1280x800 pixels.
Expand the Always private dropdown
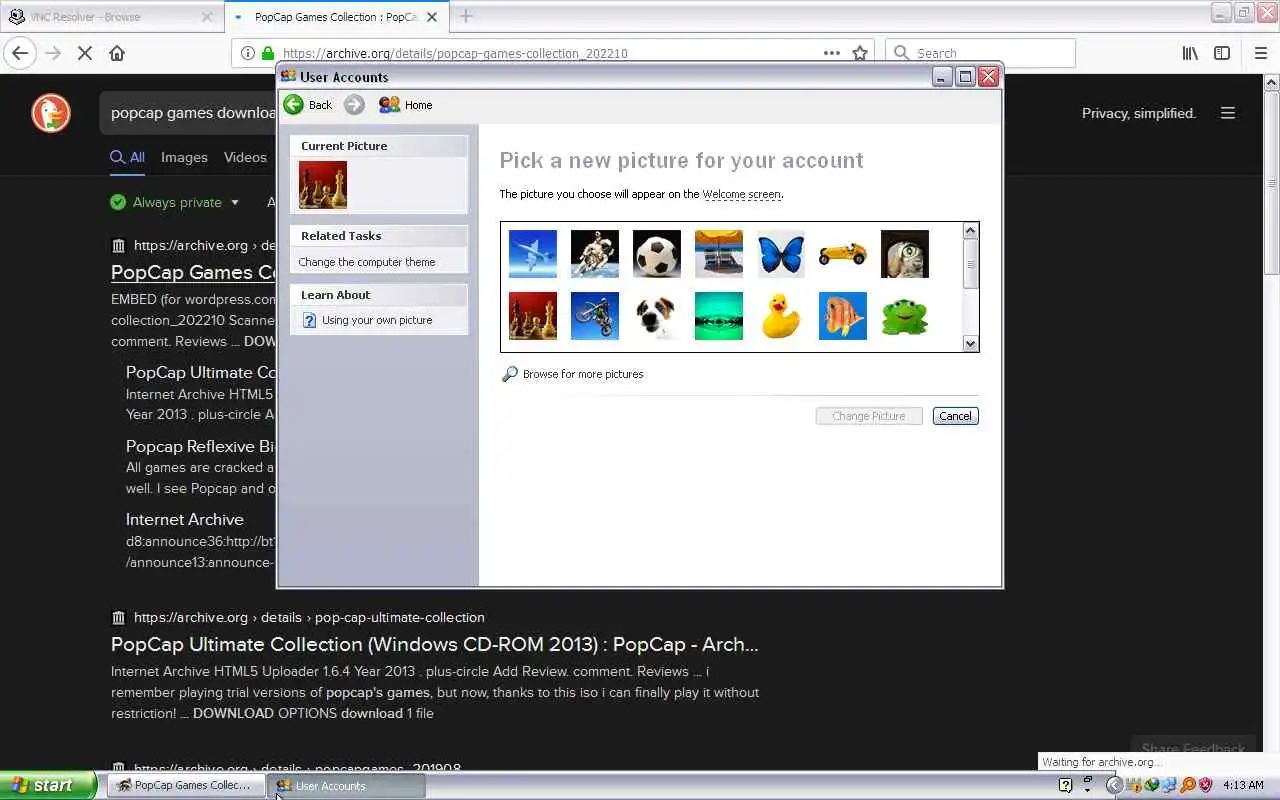pos(175,202)
